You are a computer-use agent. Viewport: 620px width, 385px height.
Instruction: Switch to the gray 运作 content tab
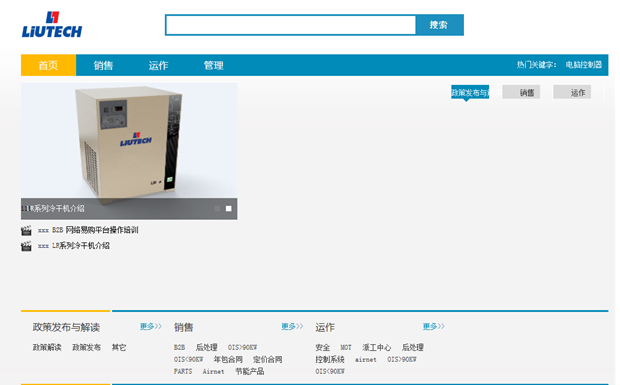(x=572, y=92)
